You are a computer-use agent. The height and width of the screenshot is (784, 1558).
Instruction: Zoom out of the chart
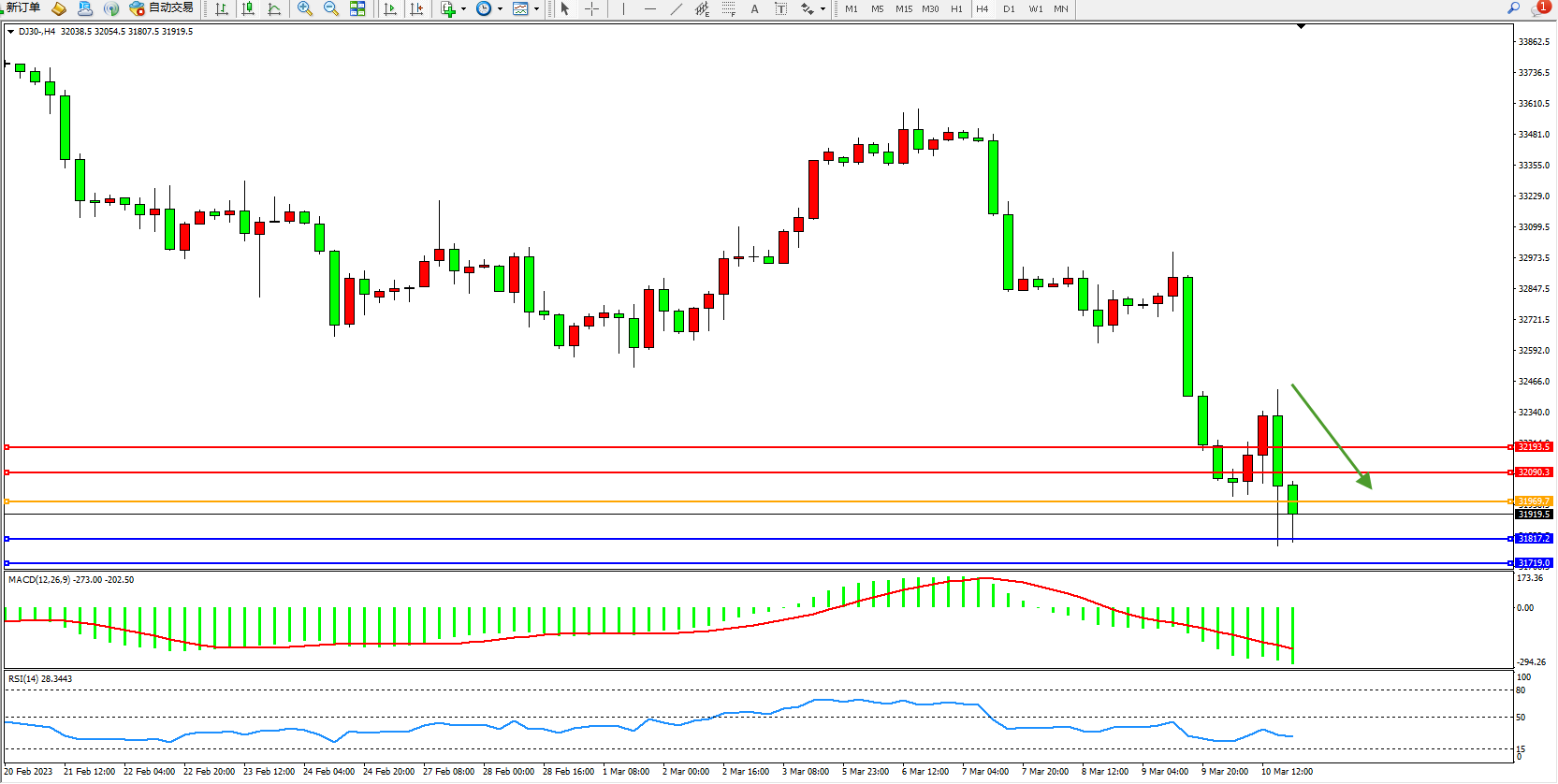(x=331, y=9)
